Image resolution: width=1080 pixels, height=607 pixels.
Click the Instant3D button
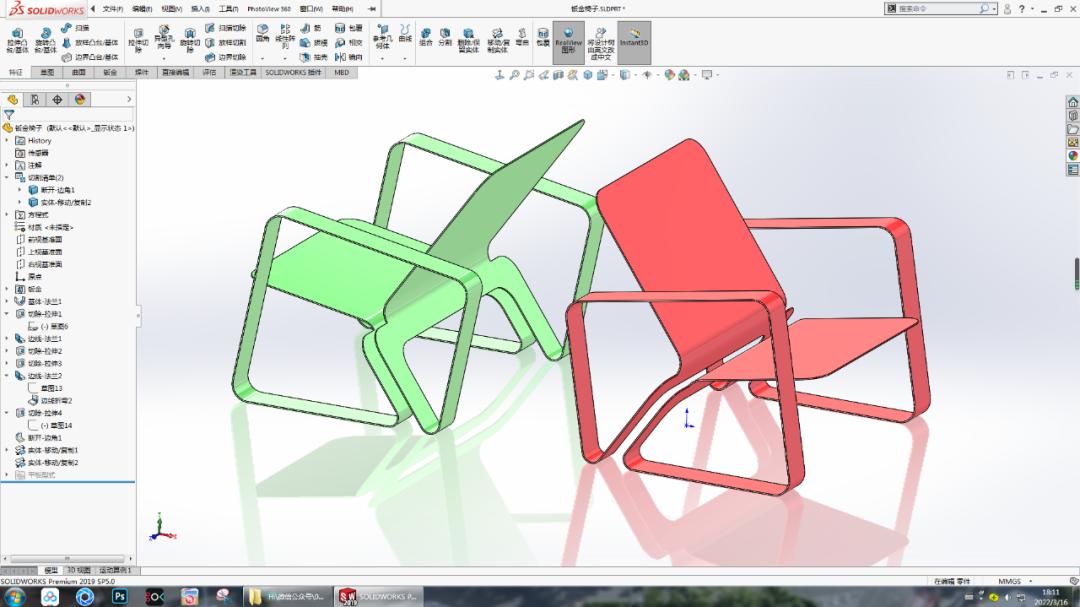[x=632, y=40]
